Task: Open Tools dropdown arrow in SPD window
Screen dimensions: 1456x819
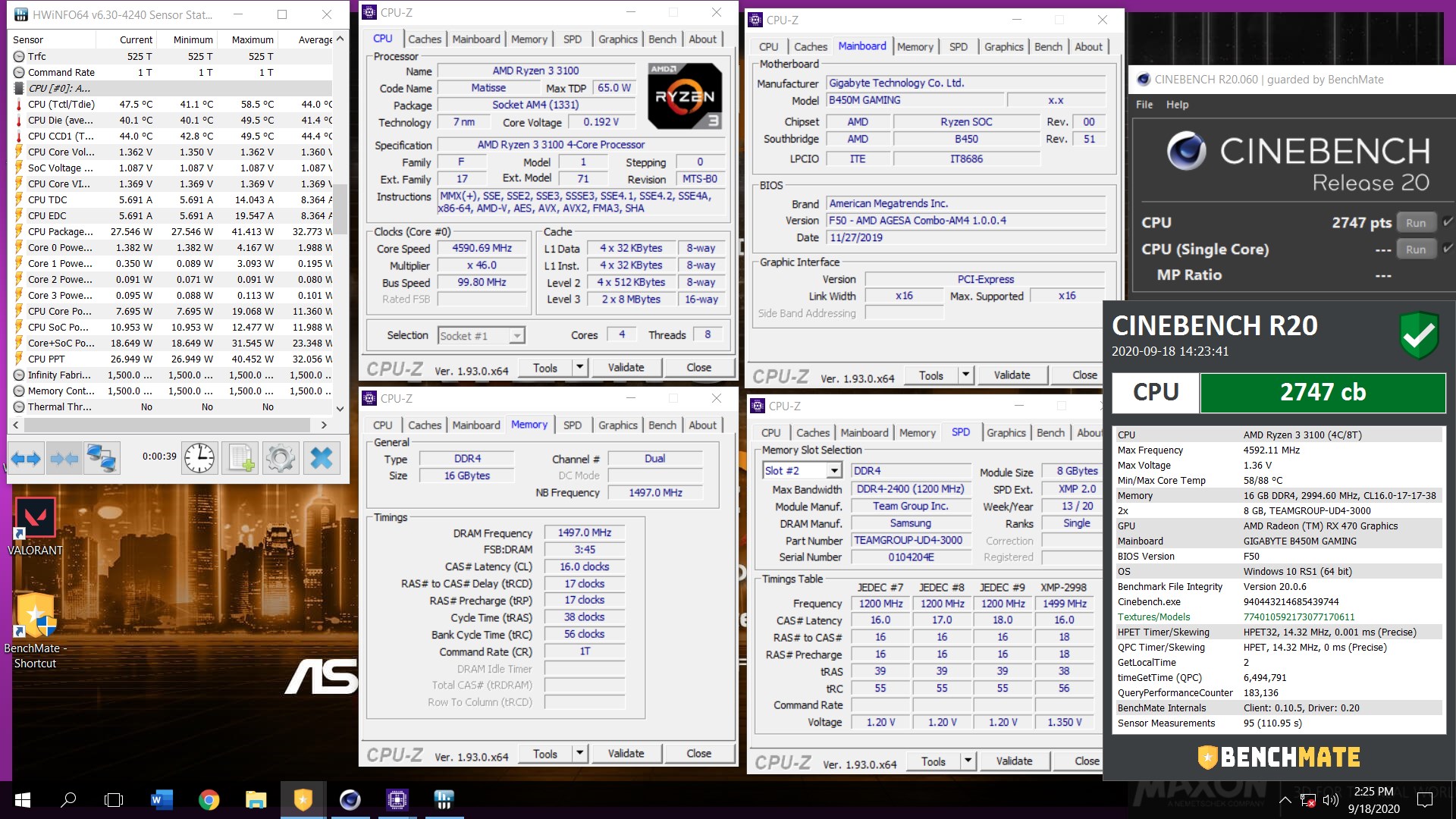Action: coord(968,761)
